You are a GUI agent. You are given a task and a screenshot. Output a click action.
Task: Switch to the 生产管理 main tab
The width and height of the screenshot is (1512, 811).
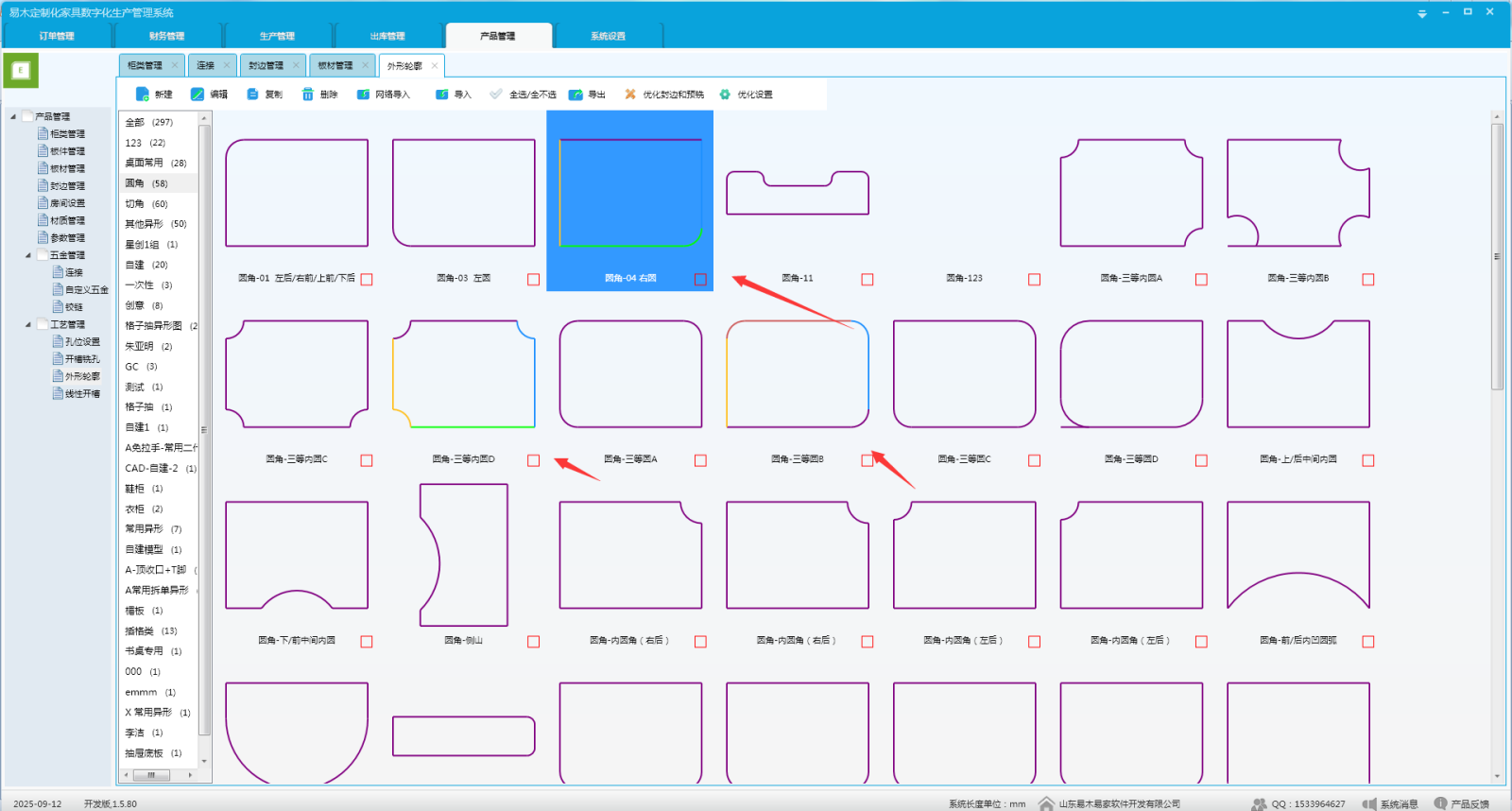tap(277, 36)
